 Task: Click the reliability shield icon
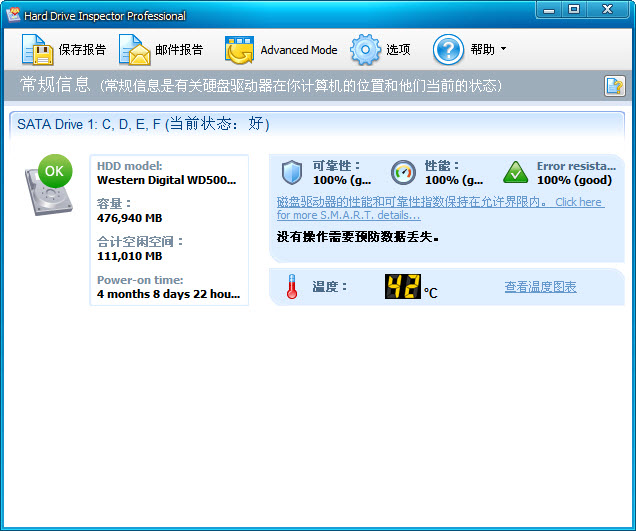[x=291, y=173]
